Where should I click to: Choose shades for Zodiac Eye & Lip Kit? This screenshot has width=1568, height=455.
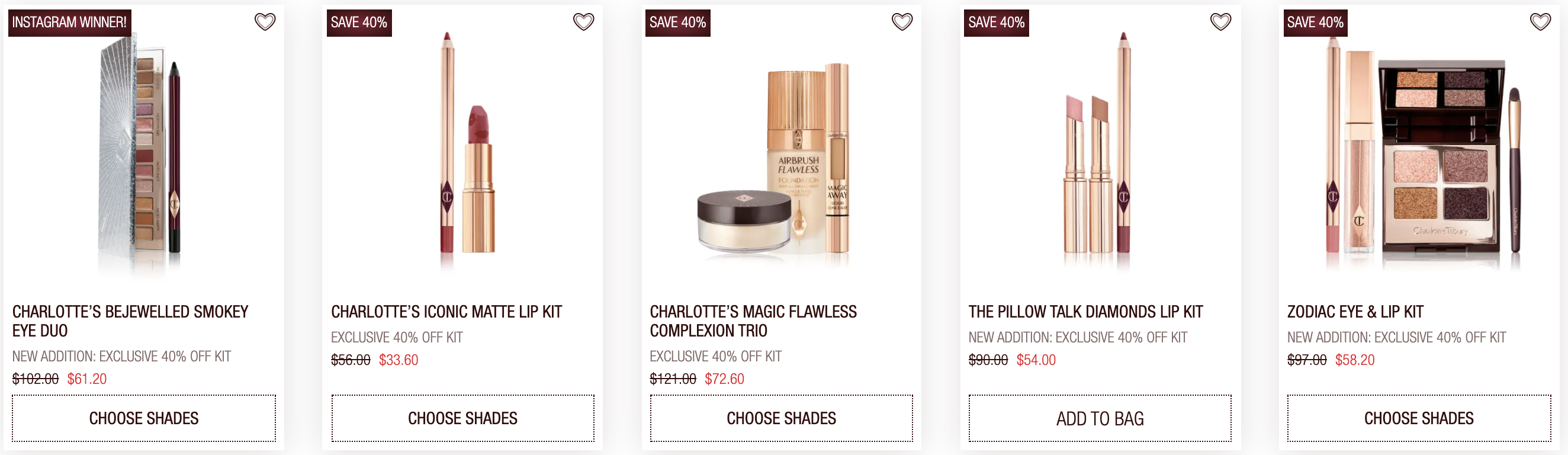1419,418
